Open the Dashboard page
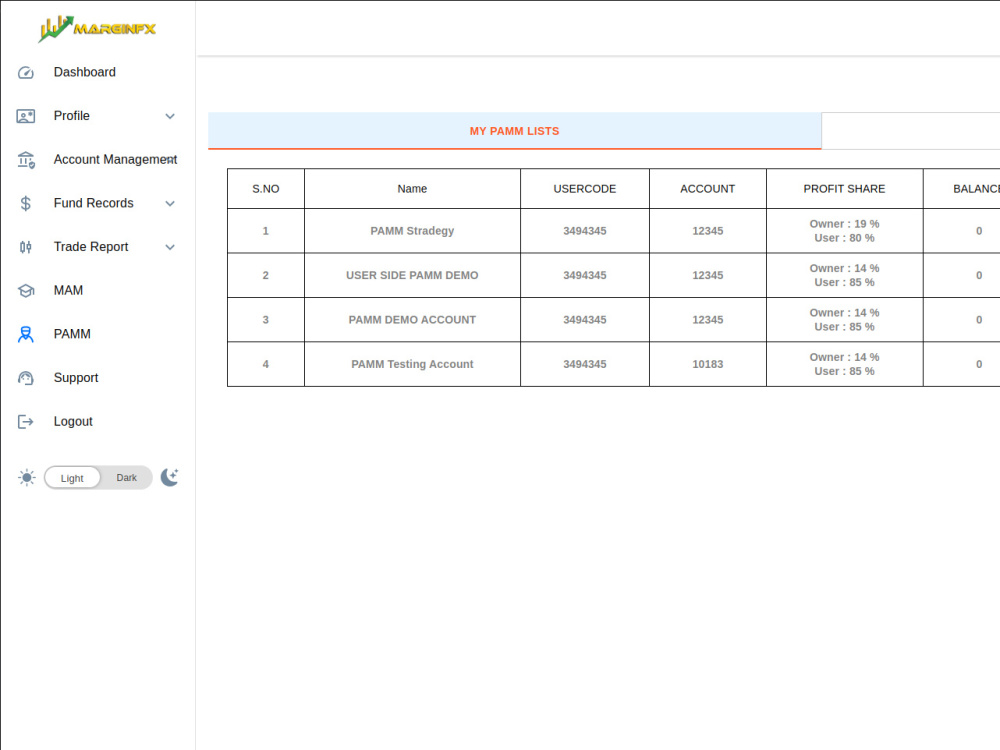The width and height of the screenshot is (1000, 750). pos(85,72)
